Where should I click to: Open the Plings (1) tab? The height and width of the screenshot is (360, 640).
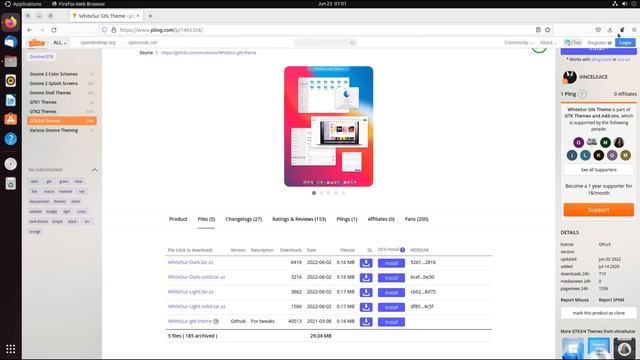347,219
